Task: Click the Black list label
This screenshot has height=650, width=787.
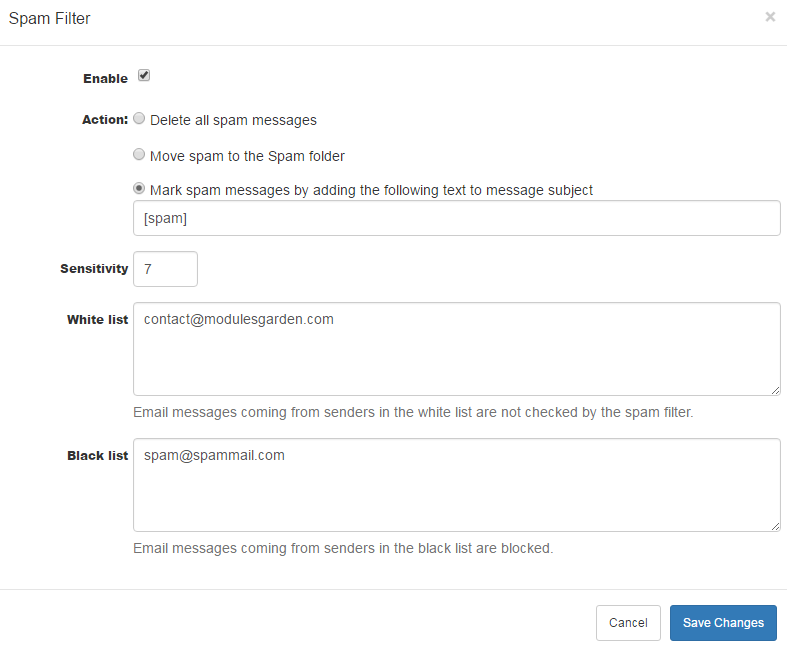Action: (98, 456)
